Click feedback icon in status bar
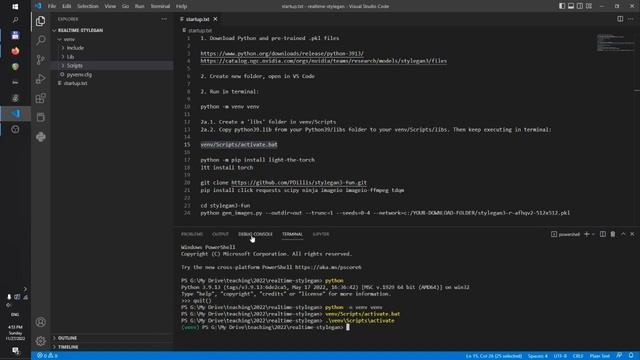 click(619, 356)
